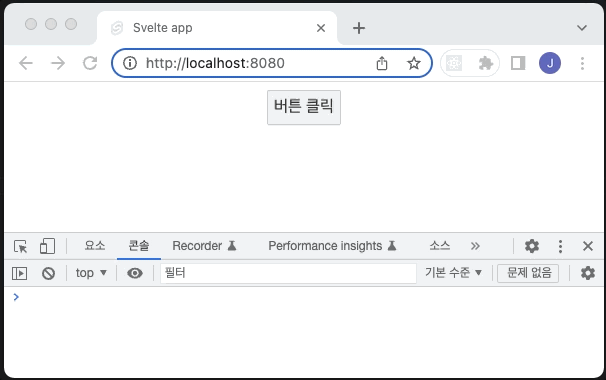Switch to the 요소 tab

pos(95,246)
